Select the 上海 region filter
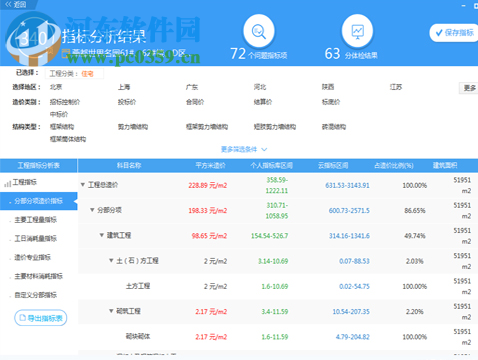The width and height of the screenshot is (478, 360). coord(124,87)
